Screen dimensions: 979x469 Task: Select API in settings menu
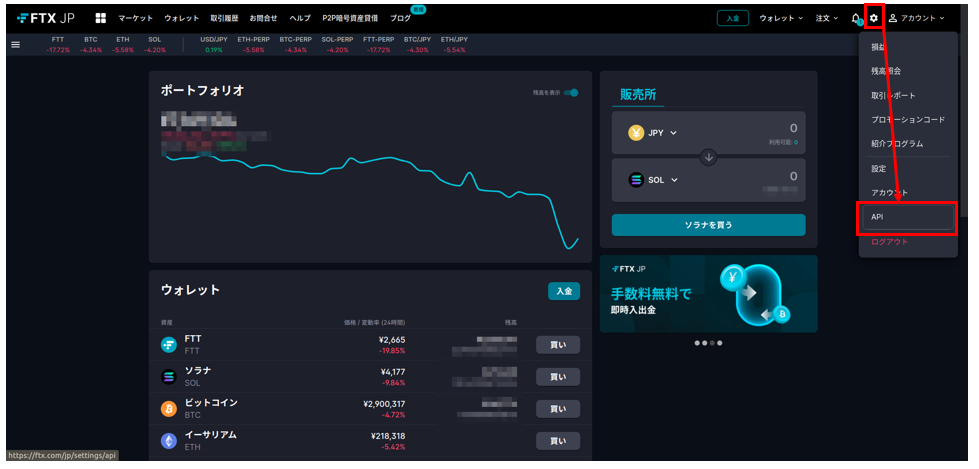908,217
